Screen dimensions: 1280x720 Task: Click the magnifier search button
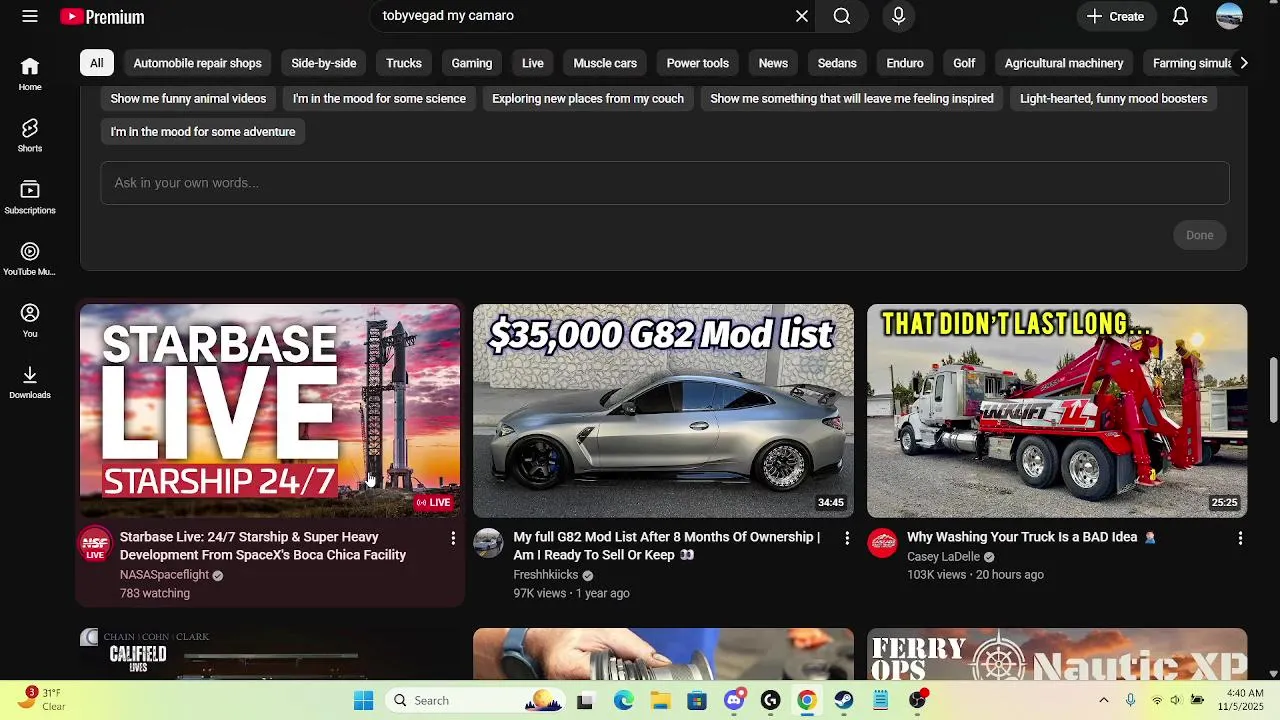click(x=842, y=16)
